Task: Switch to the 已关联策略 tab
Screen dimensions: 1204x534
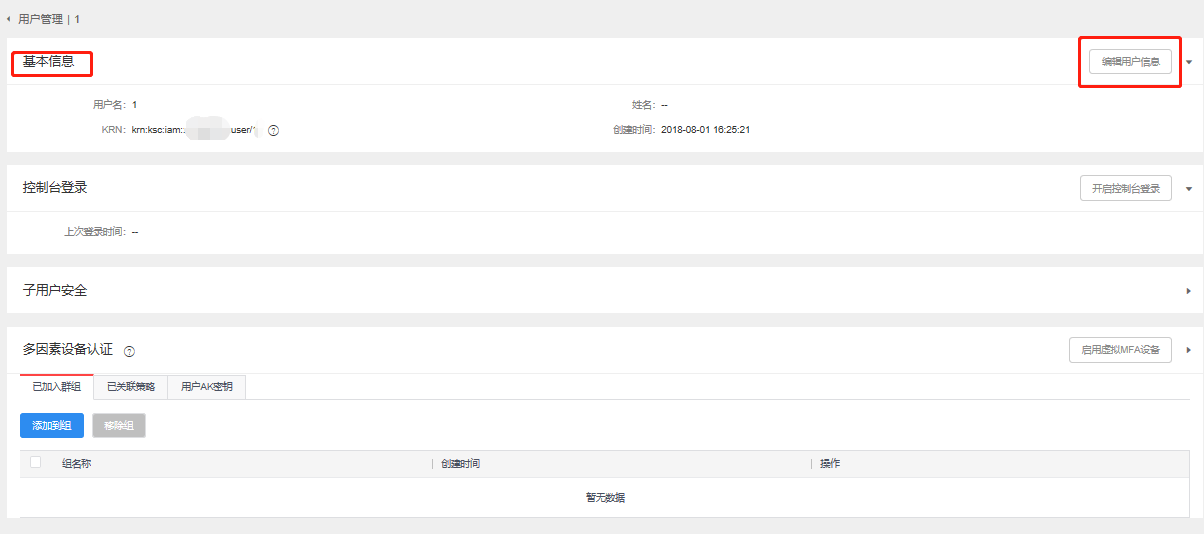Action: pos(130,387)
